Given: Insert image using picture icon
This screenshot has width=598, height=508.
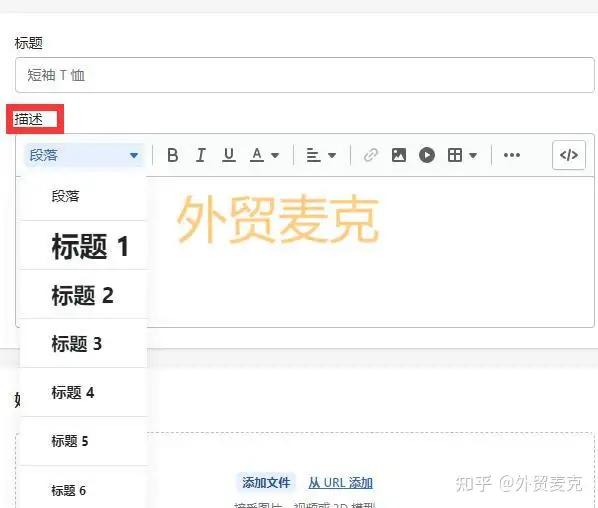Looking at the screenshot, I should tap(399, 155).
